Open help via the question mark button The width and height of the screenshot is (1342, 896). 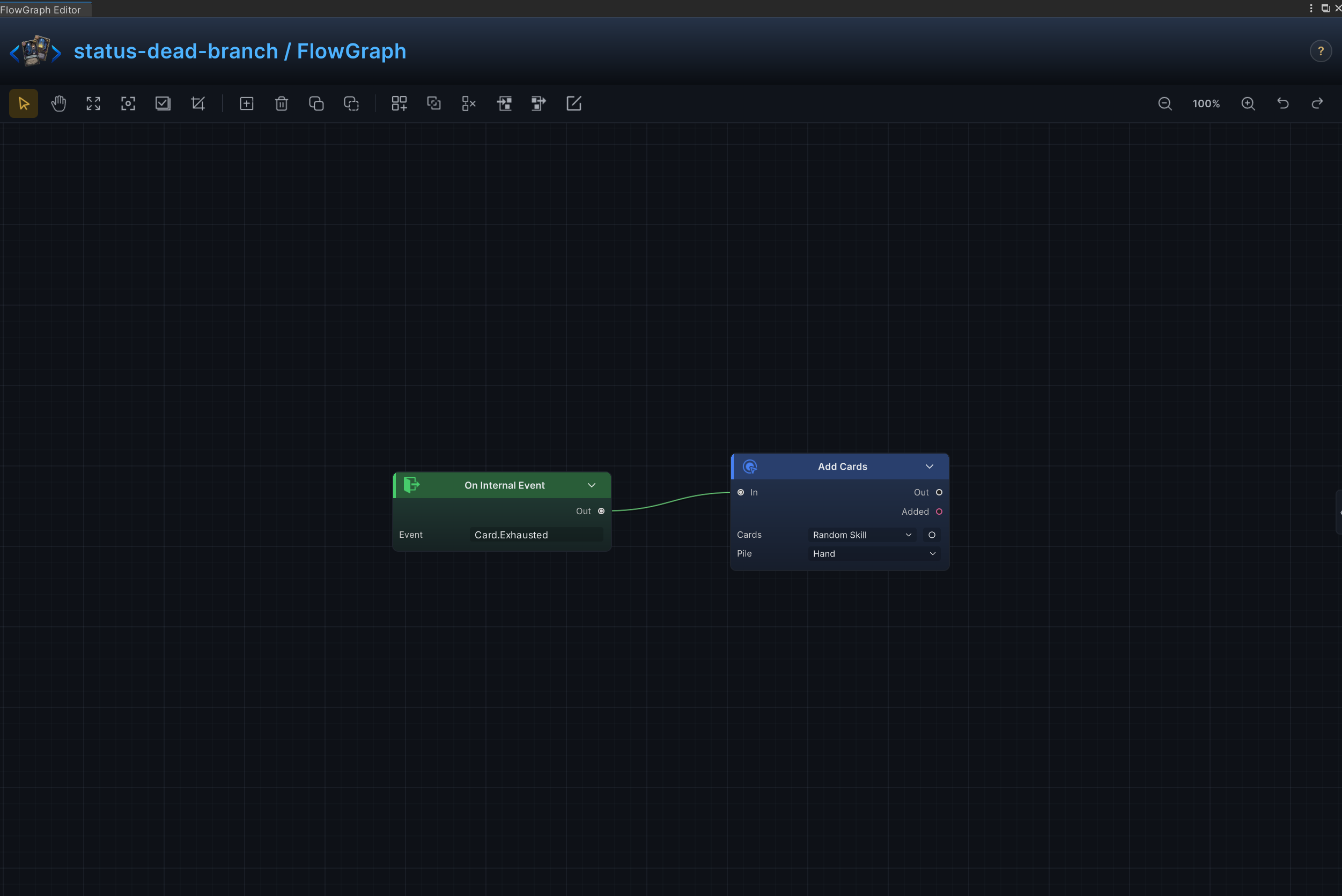click(1321, 51)
